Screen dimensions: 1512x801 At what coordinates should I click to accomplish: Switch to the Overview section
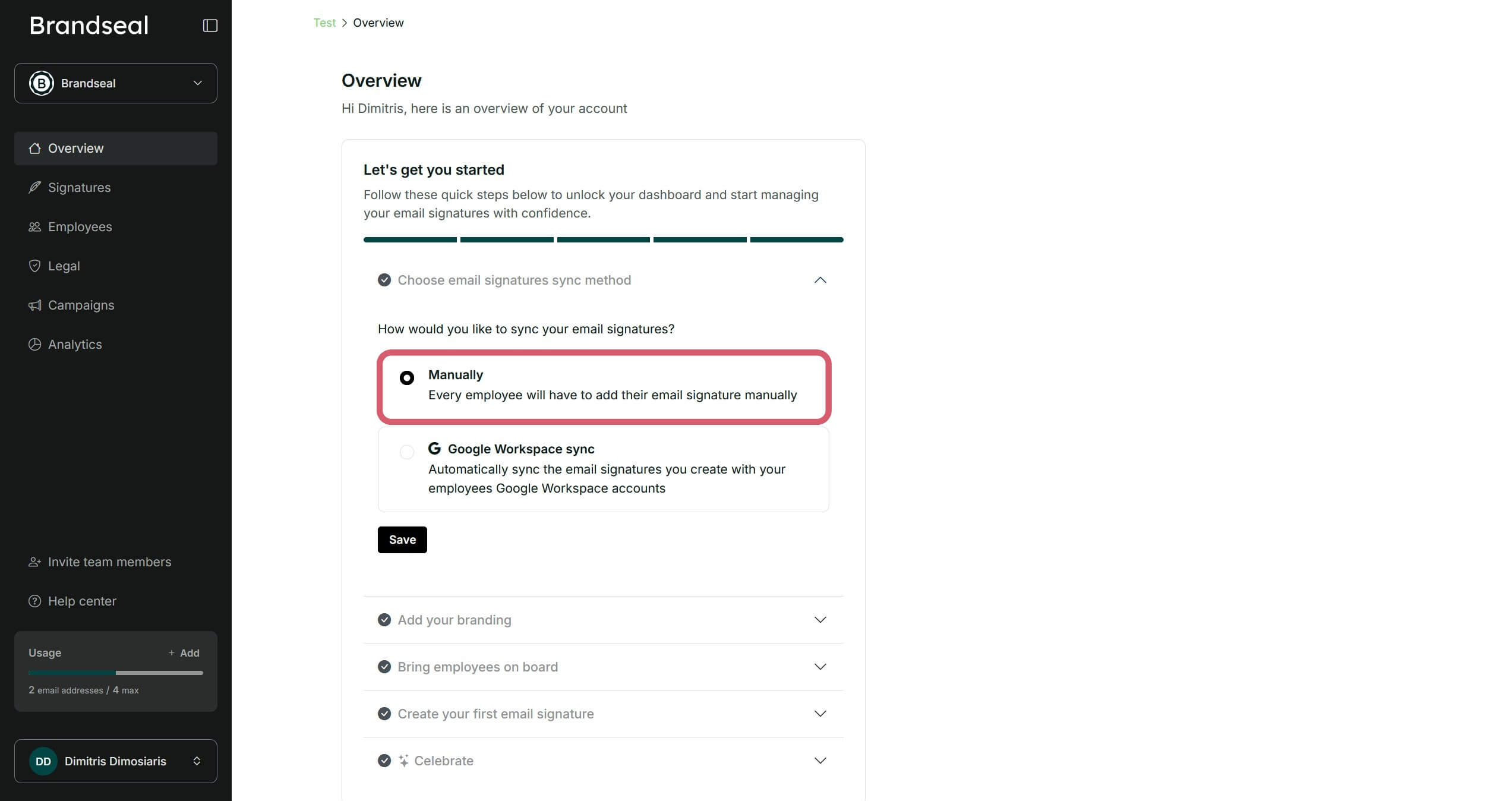click(x=75, y=148)
